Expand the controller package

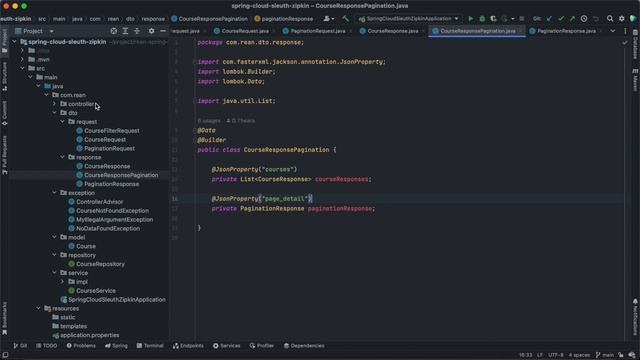pos(54,104)
